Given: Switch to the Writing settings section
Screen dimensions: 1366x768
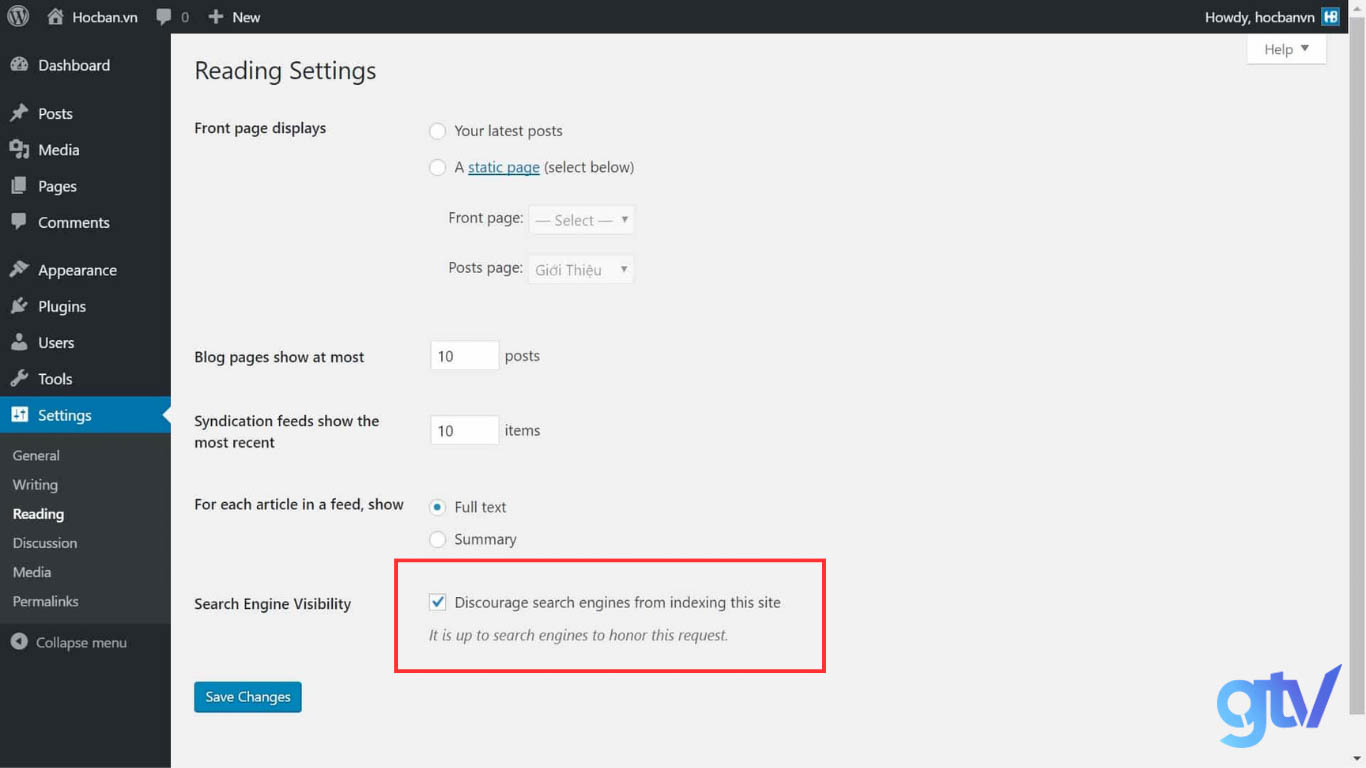Looking at the screenshot, I should [34, 484].
